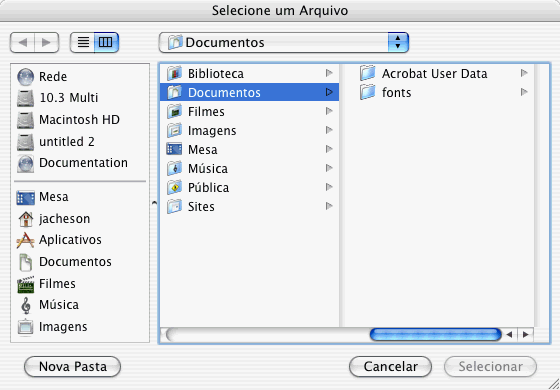
Task: Select the Sites folder row
Action: pyautogui.click(x=249, y=206)
